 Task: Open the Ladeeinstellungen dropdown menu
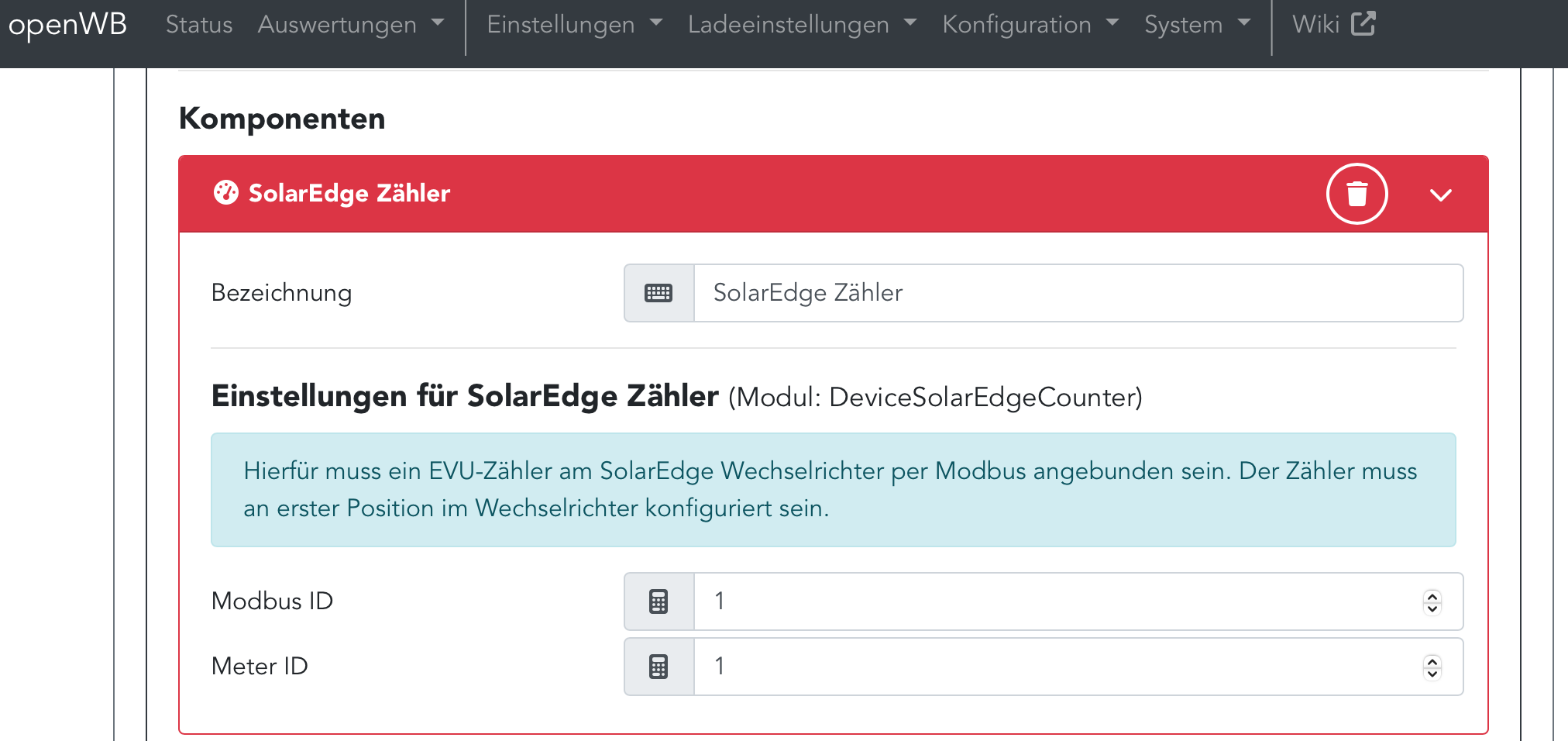point(803,24)
